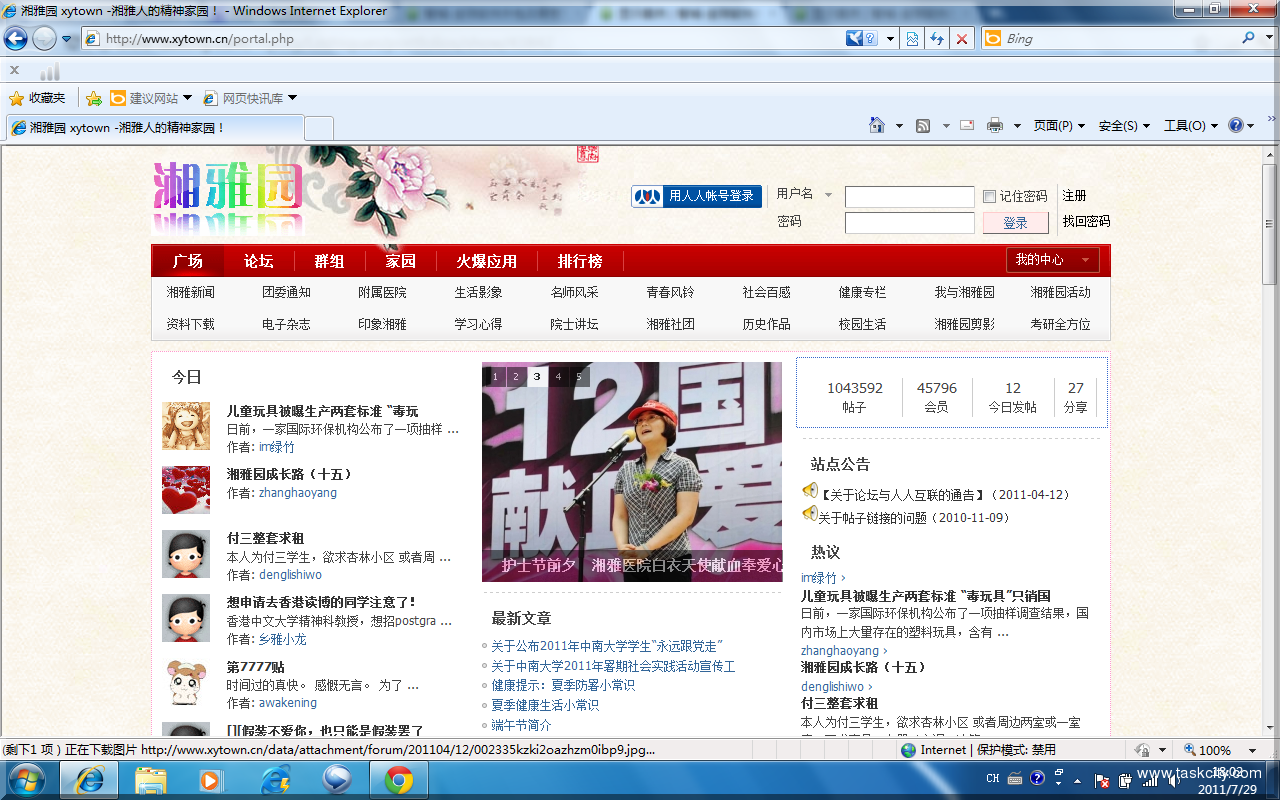
Task: Switch to the 论坛 navigation tab
Action: click(258, 261)
